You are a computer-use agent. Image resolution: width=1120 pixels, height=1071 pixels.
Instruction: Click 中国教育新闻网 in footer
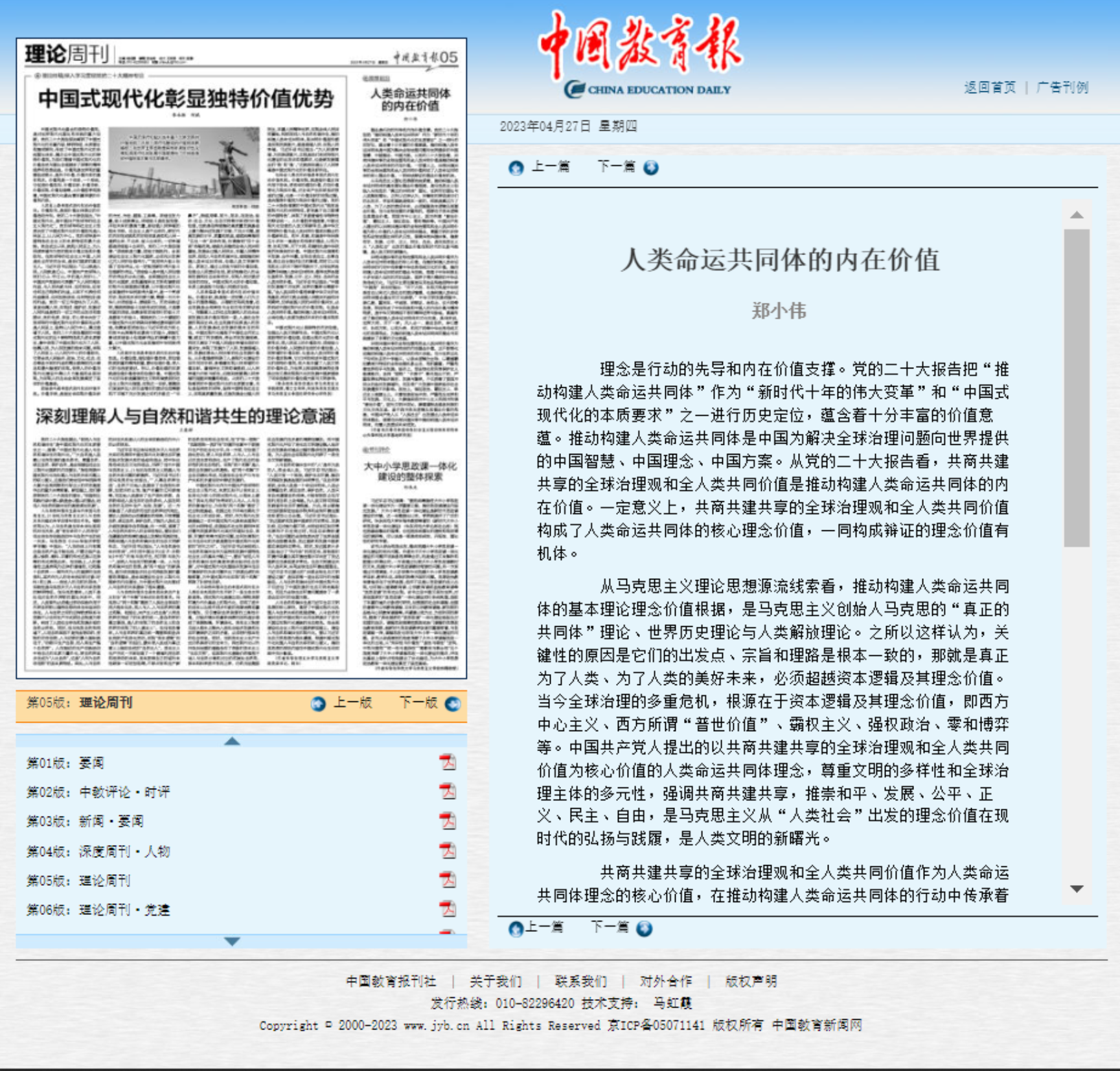click(x=817, y=1026)
